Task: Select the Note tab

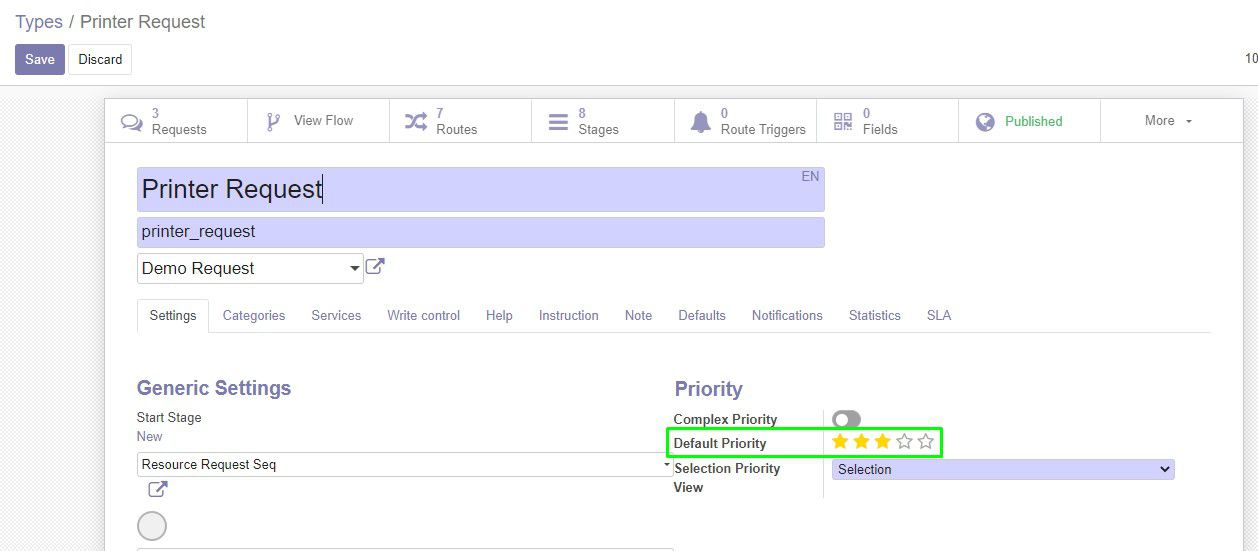Action: (x=638, y=315)
